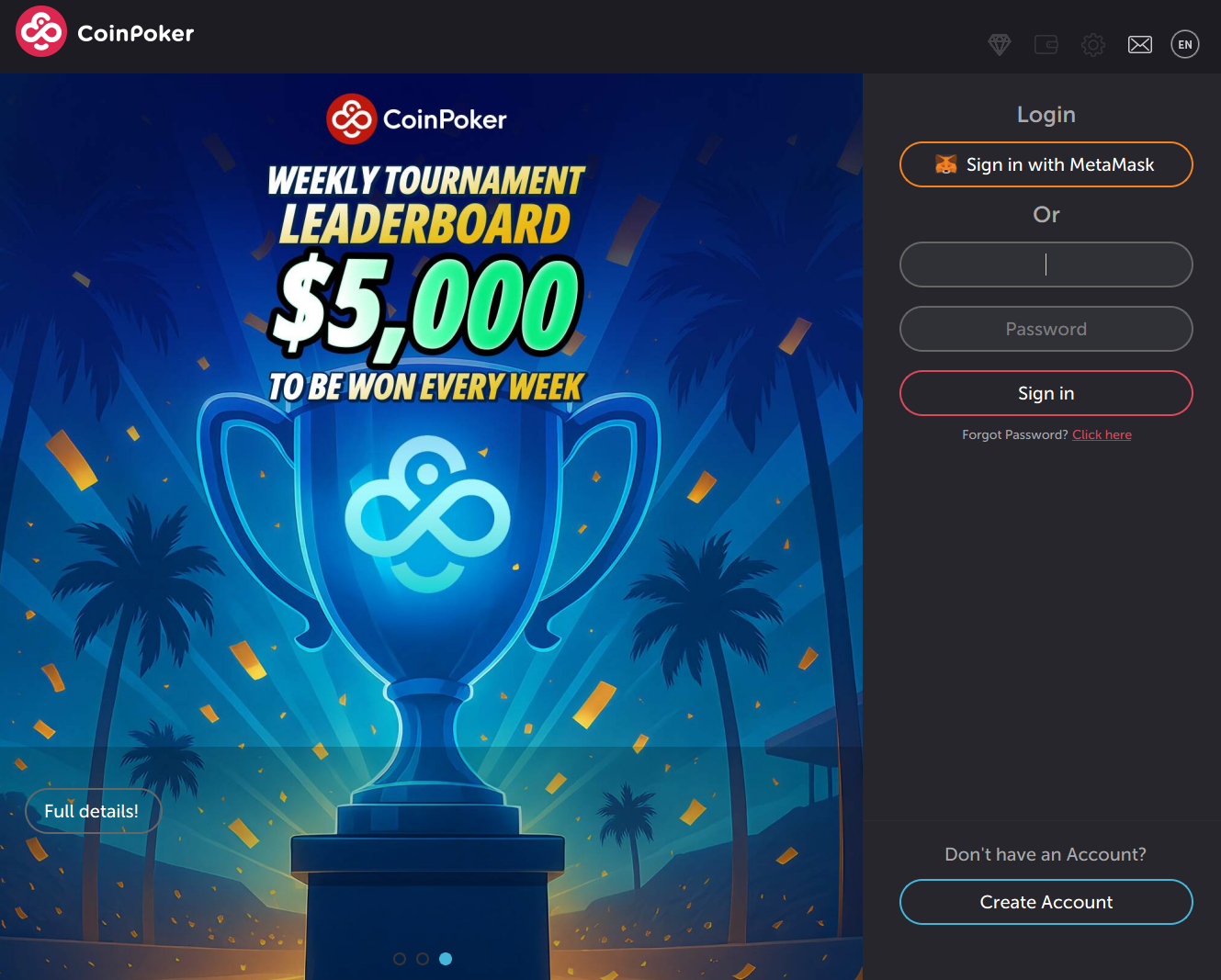
Task: Click the diamond rewards icon
Action: coord(1000,44)
